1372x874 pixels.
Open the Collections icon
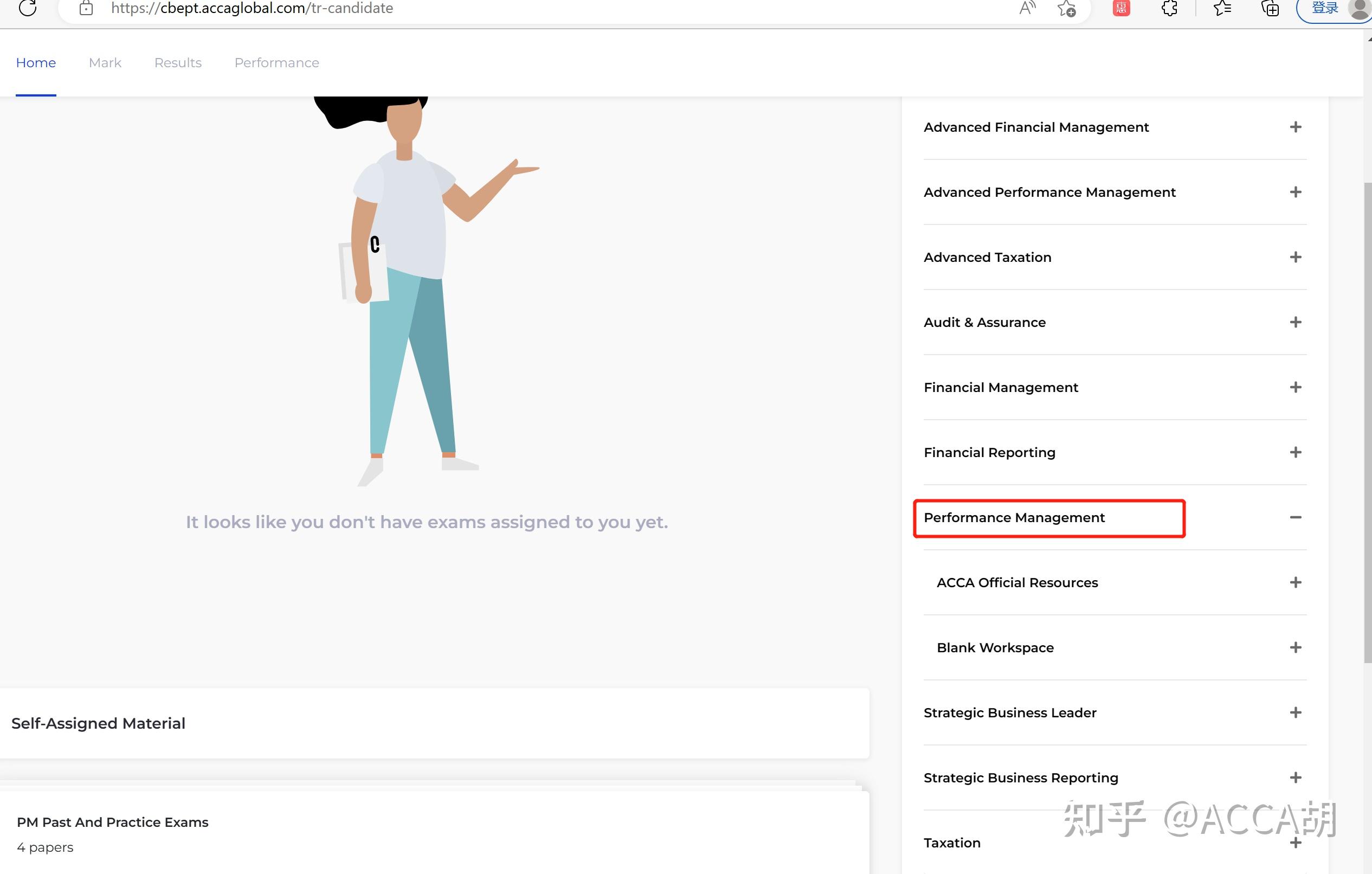click(x=1270, y=8)
